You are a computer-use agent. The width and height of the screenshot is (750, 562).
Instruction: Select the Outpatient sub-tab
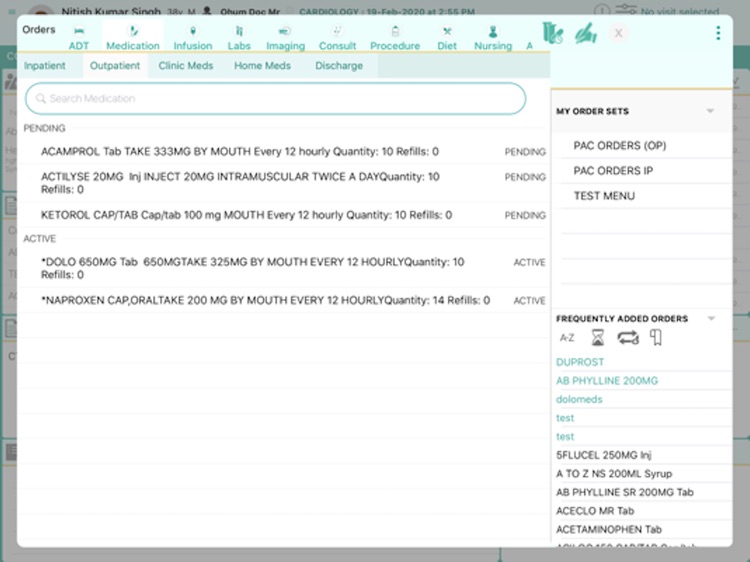pyautogui.click(x=115, y=66)
